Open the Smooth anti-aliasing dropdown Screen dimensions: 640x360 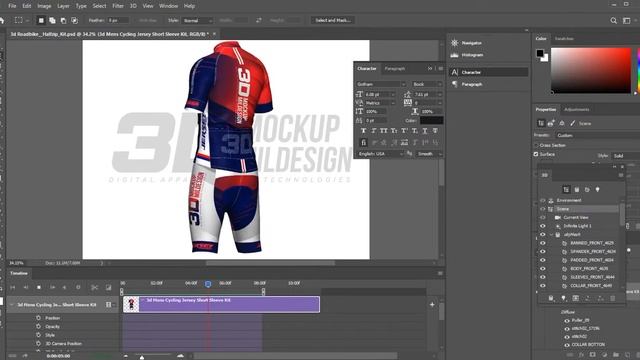pyautogui.click(x=429, y=154)
